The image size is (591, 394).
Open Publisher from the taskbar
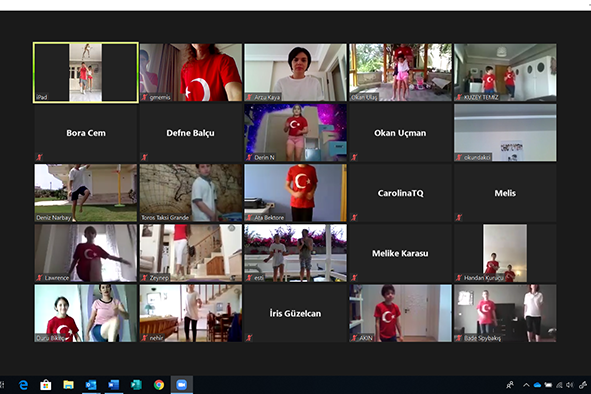tap(136, 385)
